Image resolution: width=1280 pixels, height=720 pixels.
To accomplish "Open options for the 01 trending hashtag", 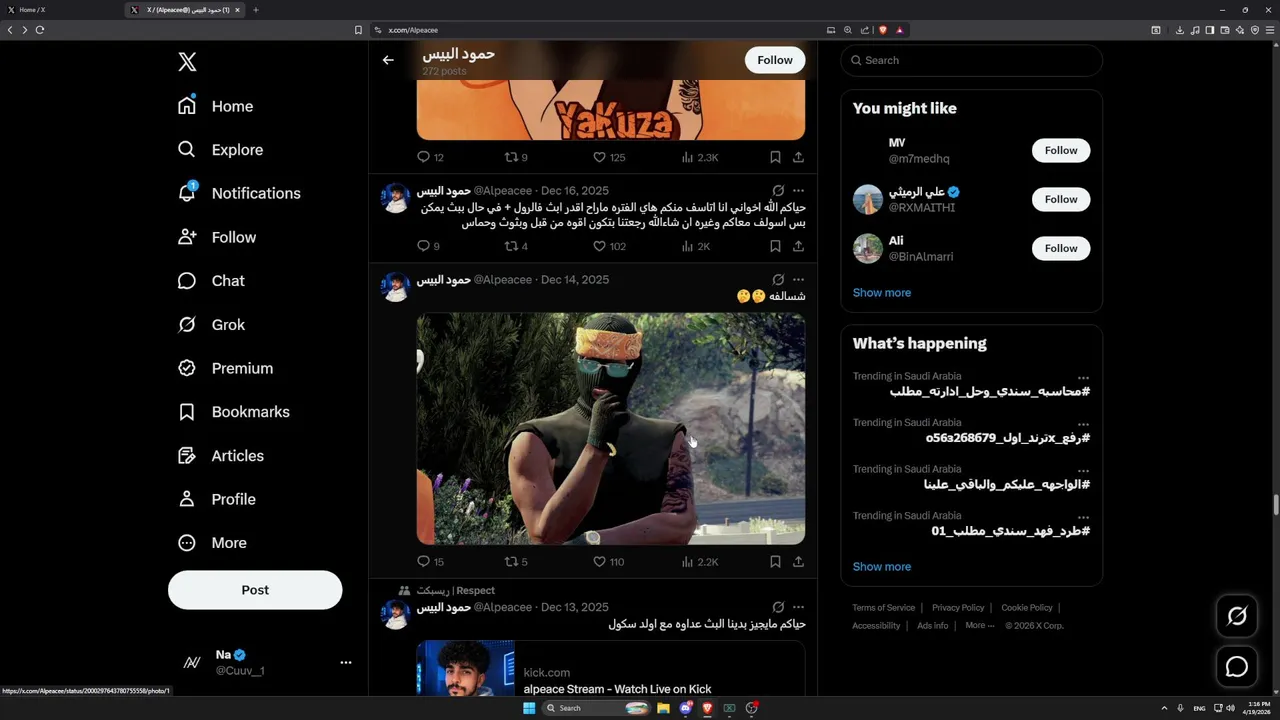I will pos(1083,517).
